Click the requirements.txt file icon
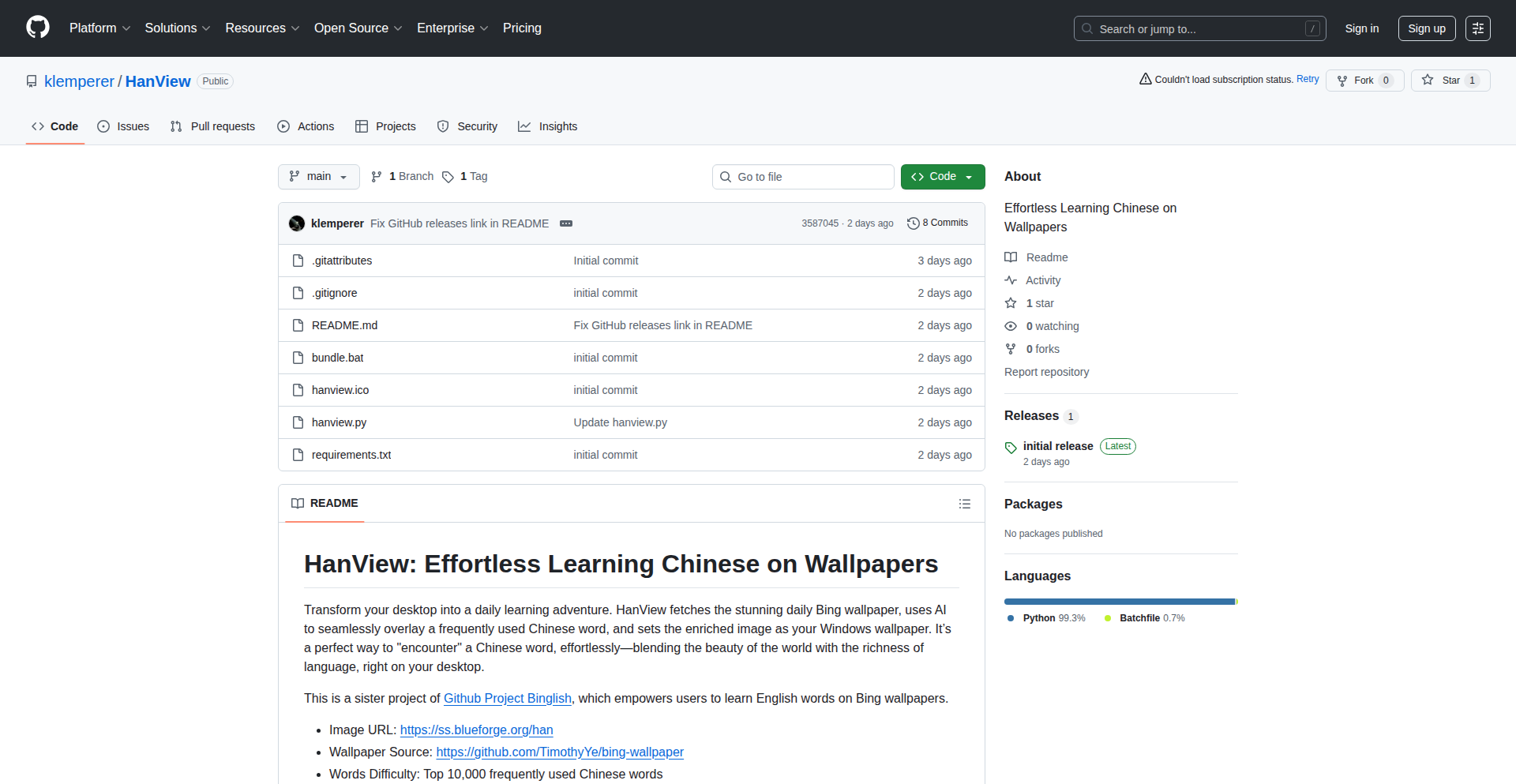Screen dimensions: 1516x784 (x=298, y=455)
